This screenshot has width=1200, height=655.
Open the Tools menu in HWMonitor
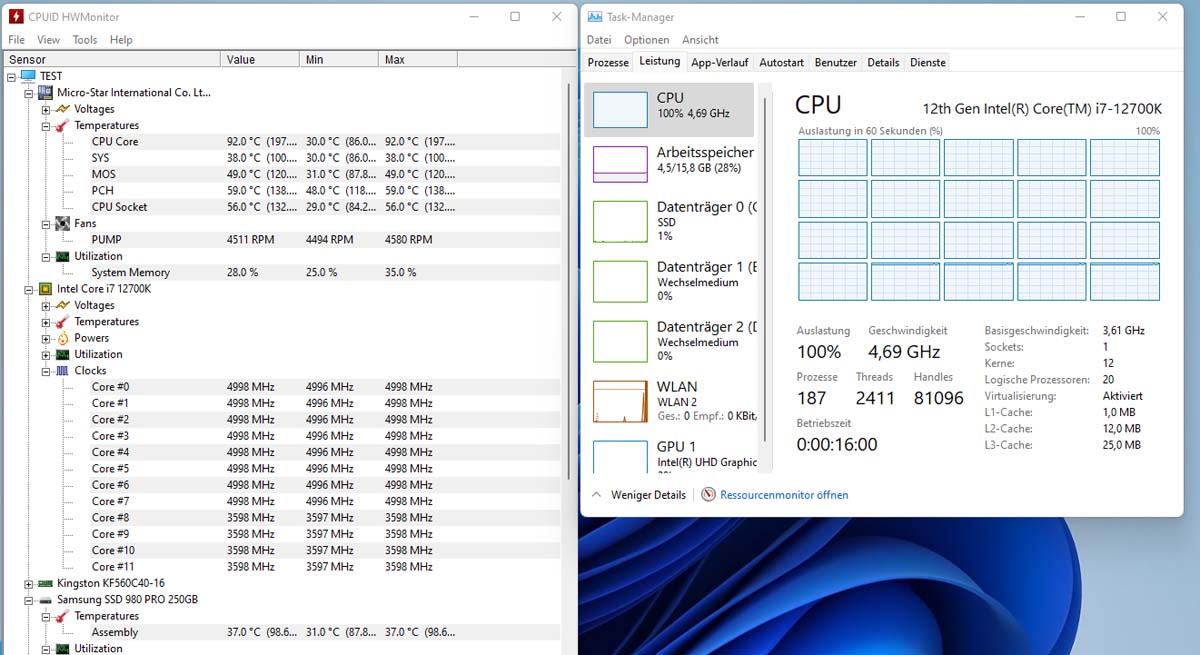(85, 40)
